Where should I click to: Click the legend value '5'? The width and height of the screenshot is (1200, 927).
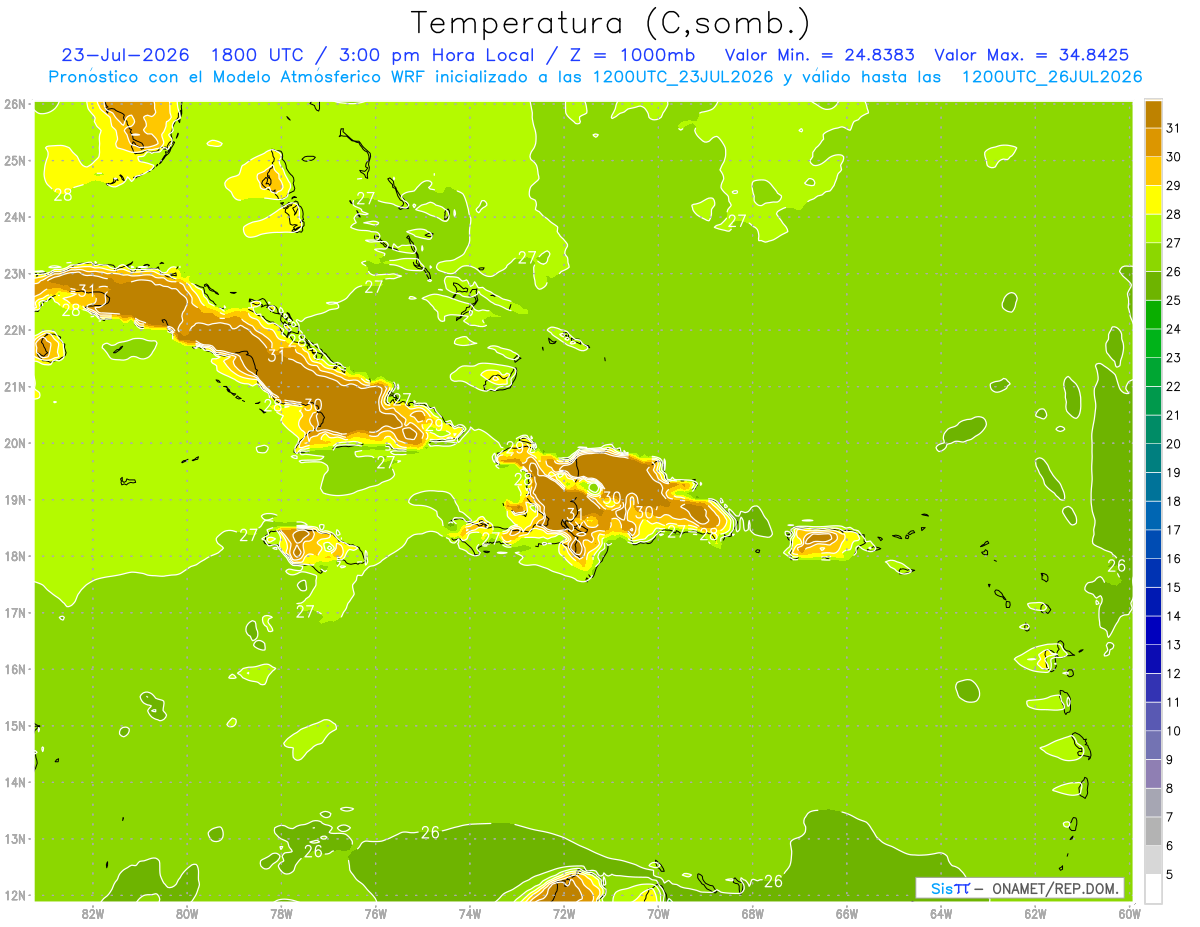tap(1171, 874)
